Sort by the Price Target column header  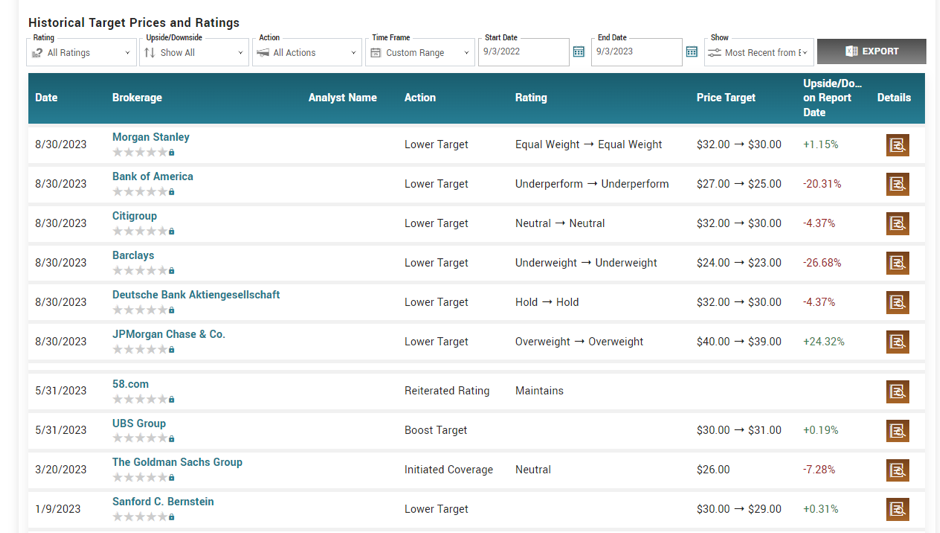coord(725,98)
